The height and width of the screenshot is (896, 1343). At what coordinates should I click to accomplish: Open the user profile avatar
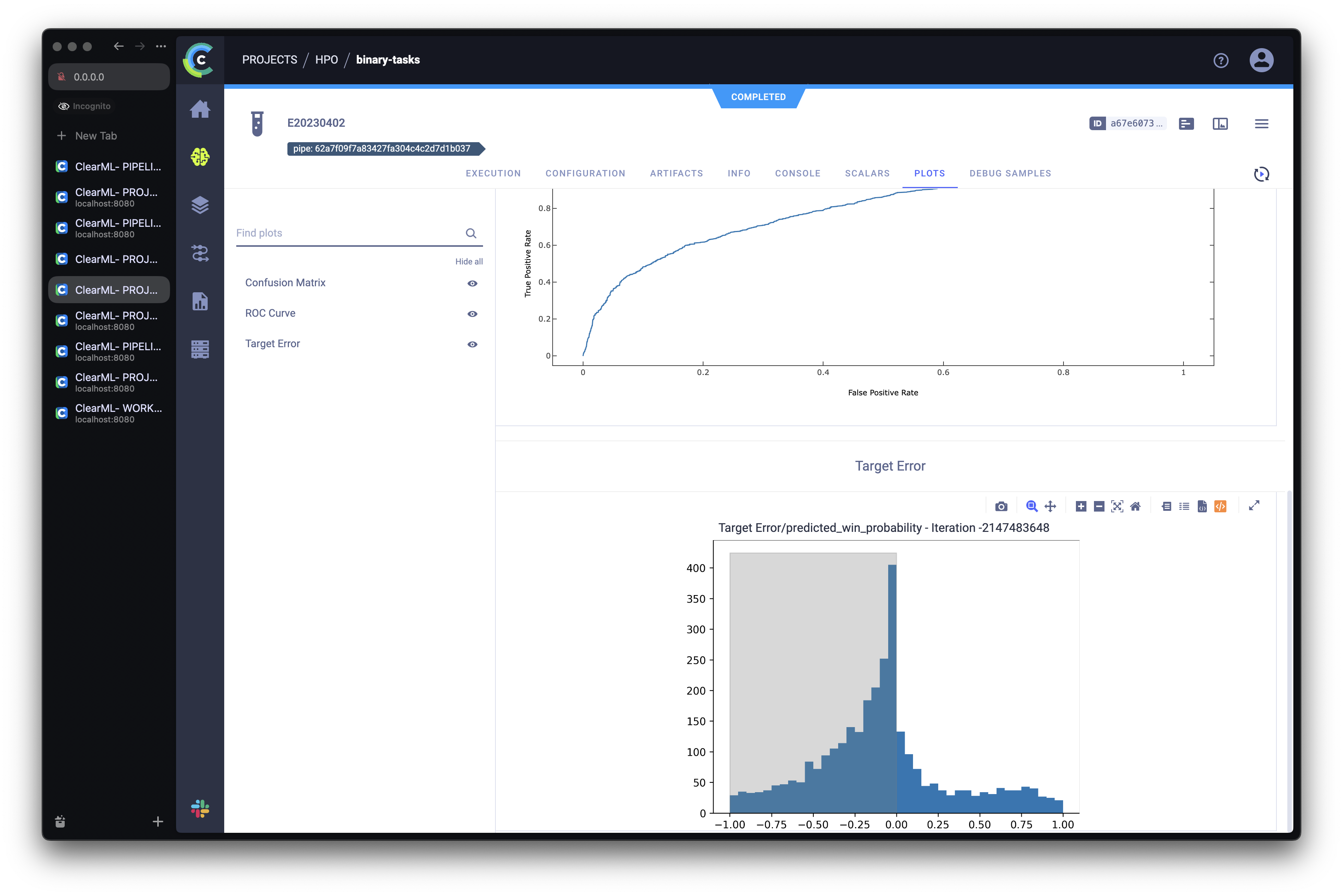point(1261,60)
